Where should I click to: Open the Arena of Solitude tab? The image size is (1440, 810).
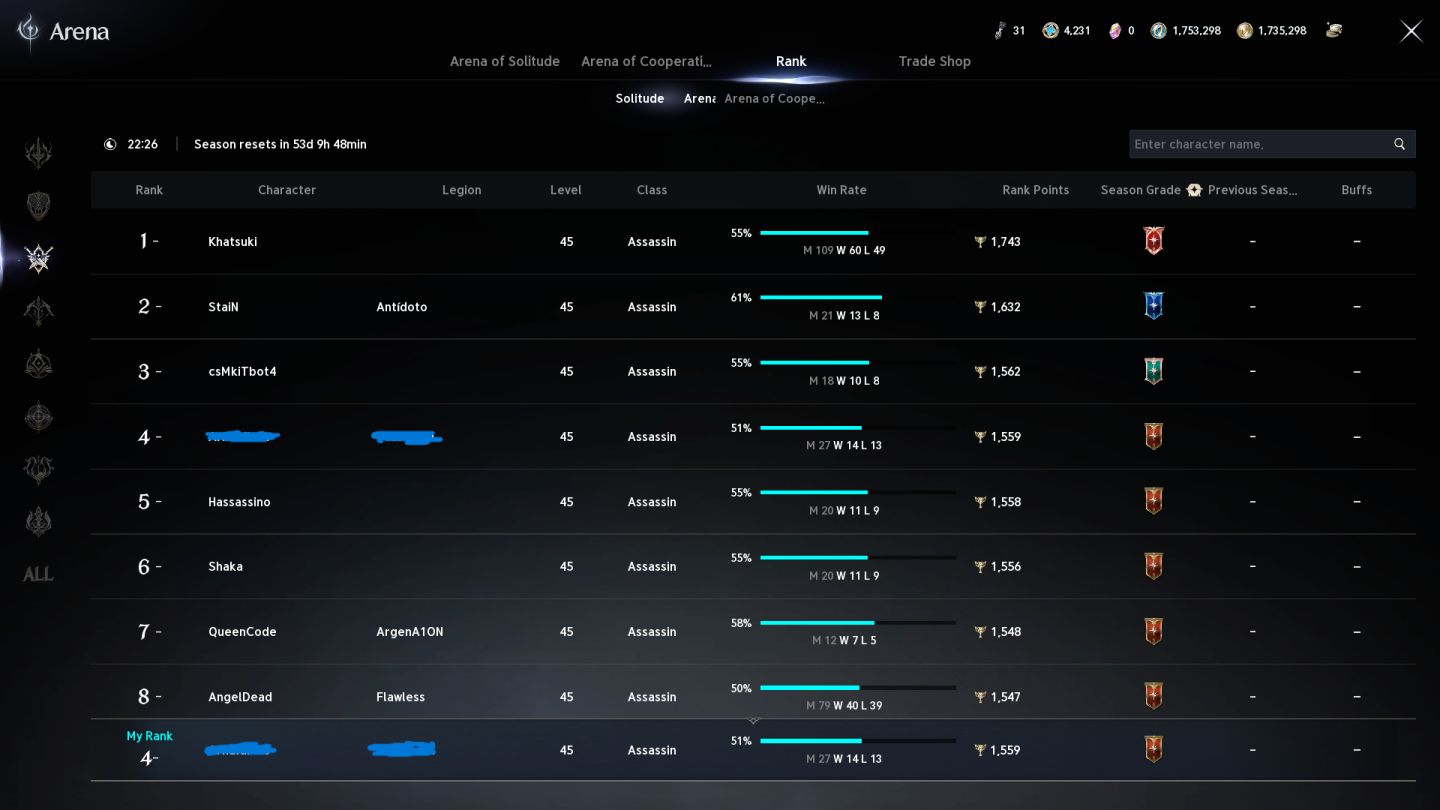click(x=505, y=61)
